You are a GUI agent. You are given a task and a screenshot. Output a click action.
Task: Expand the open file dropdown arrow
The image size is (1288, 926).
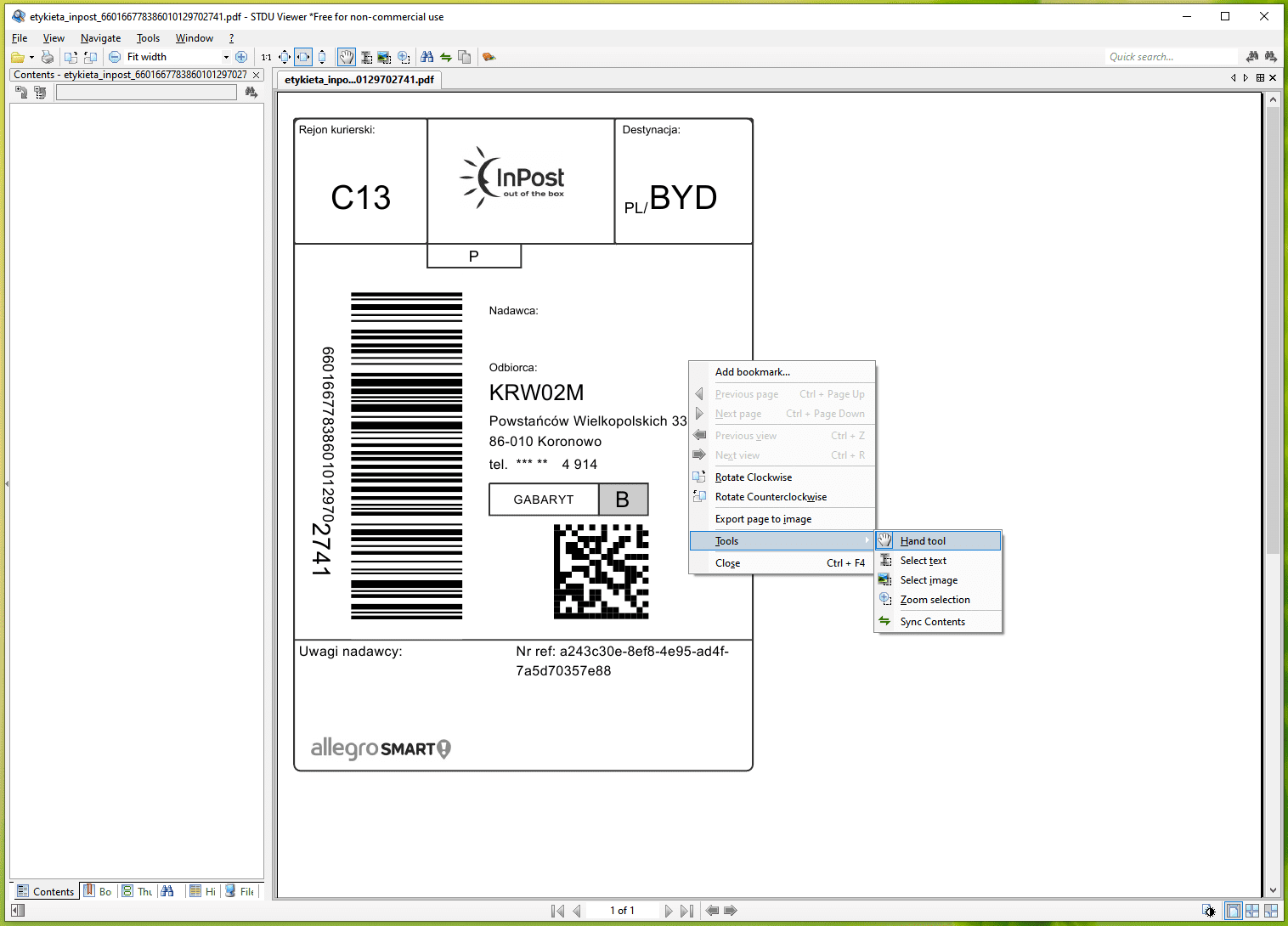tap(31, 57)
